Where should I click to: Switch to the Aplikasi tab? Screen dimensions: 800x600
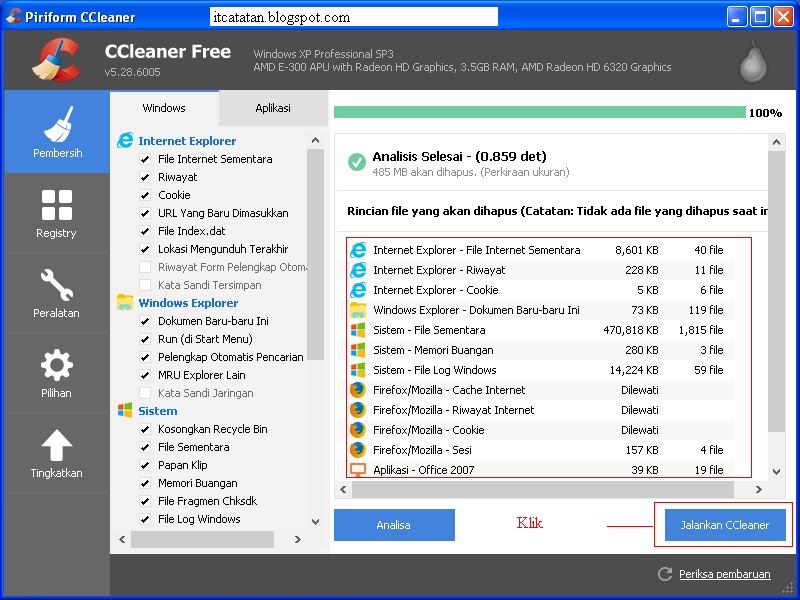tap(273, 108)
